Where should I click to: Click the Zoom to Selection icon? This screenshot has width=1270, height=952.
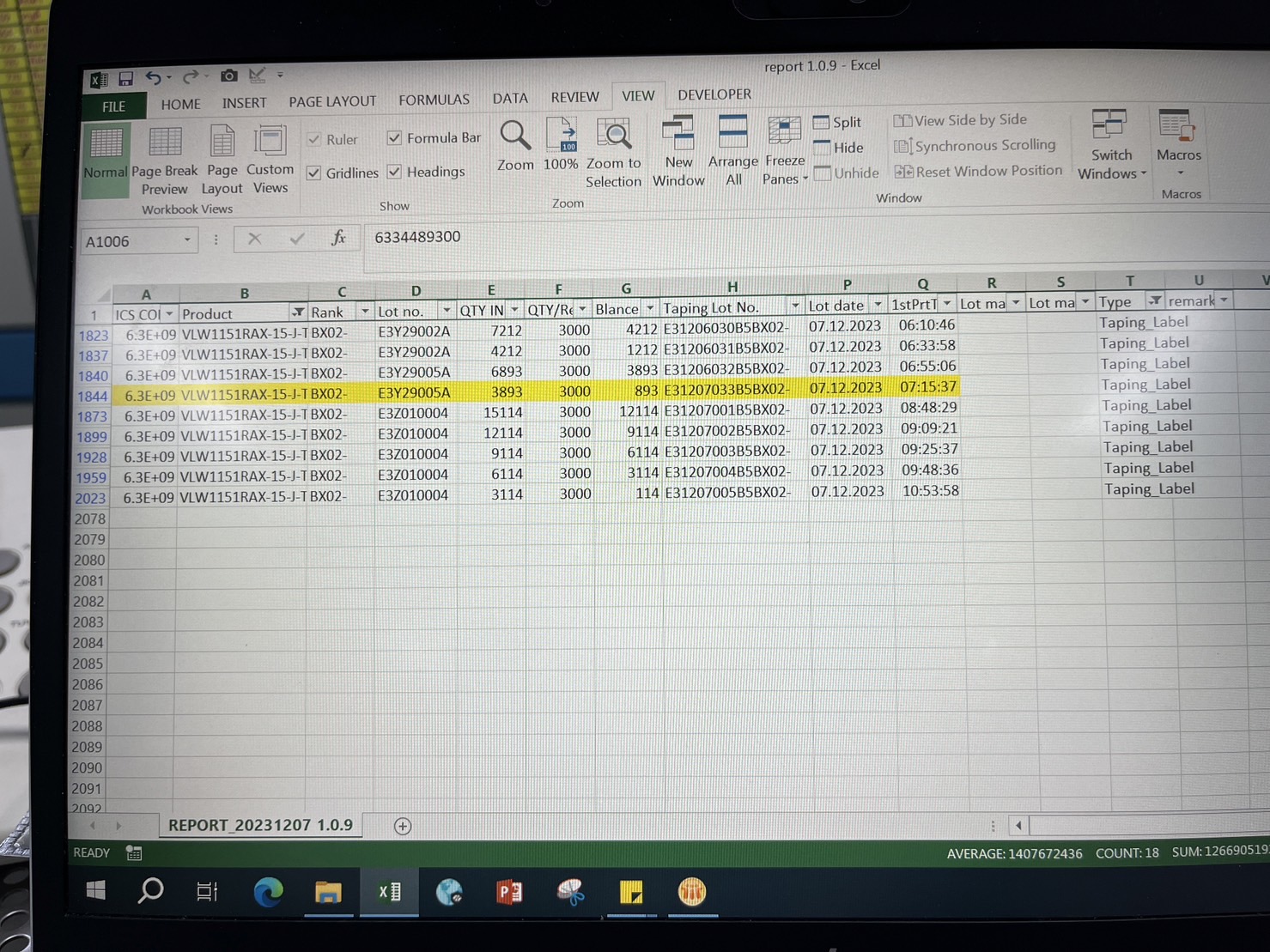tap(614, 137)
